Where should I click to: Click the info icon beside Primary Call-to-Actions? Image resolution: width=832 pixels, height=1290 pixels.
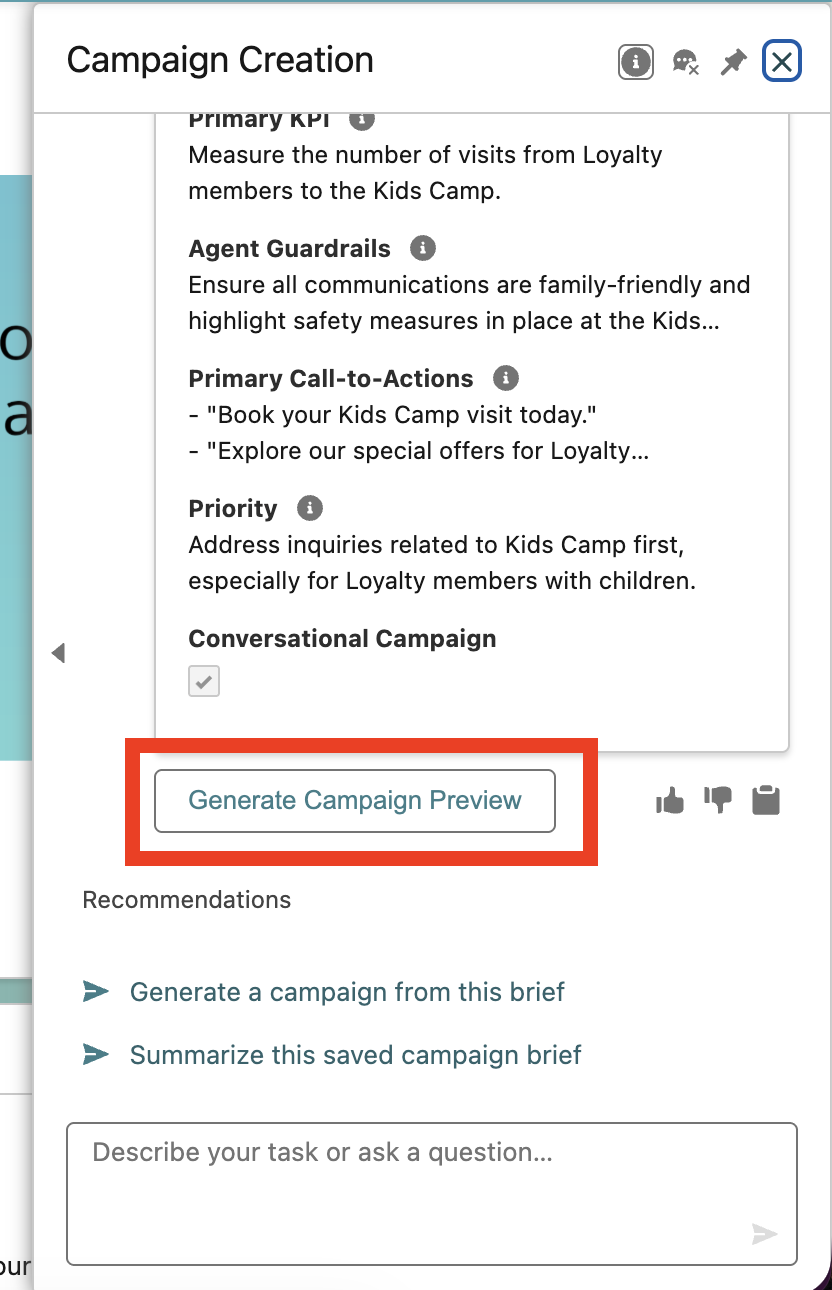(x=507, y=378)
